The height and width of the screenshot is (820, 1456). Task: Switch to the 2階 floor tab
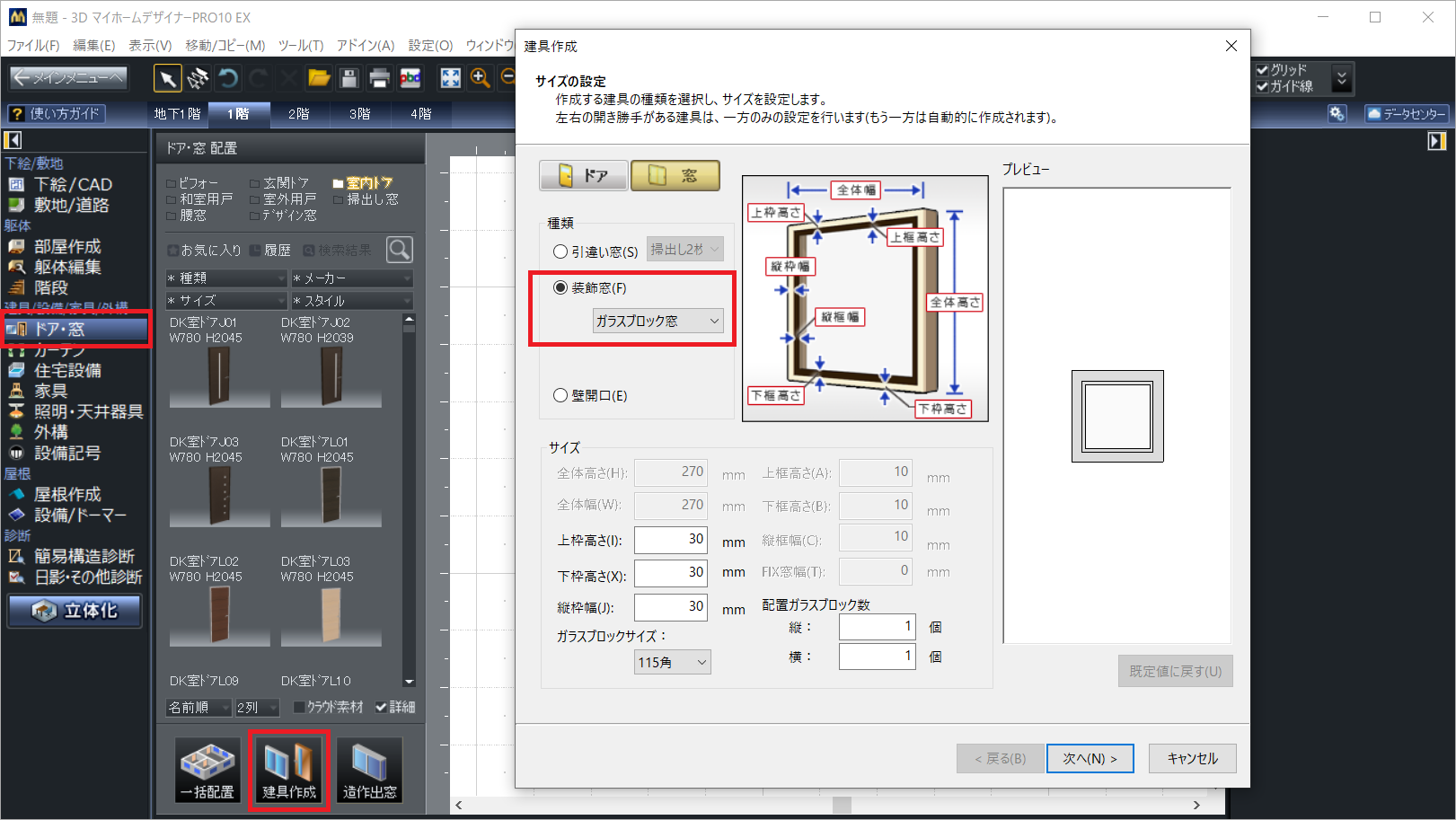(x=299, y=114)
